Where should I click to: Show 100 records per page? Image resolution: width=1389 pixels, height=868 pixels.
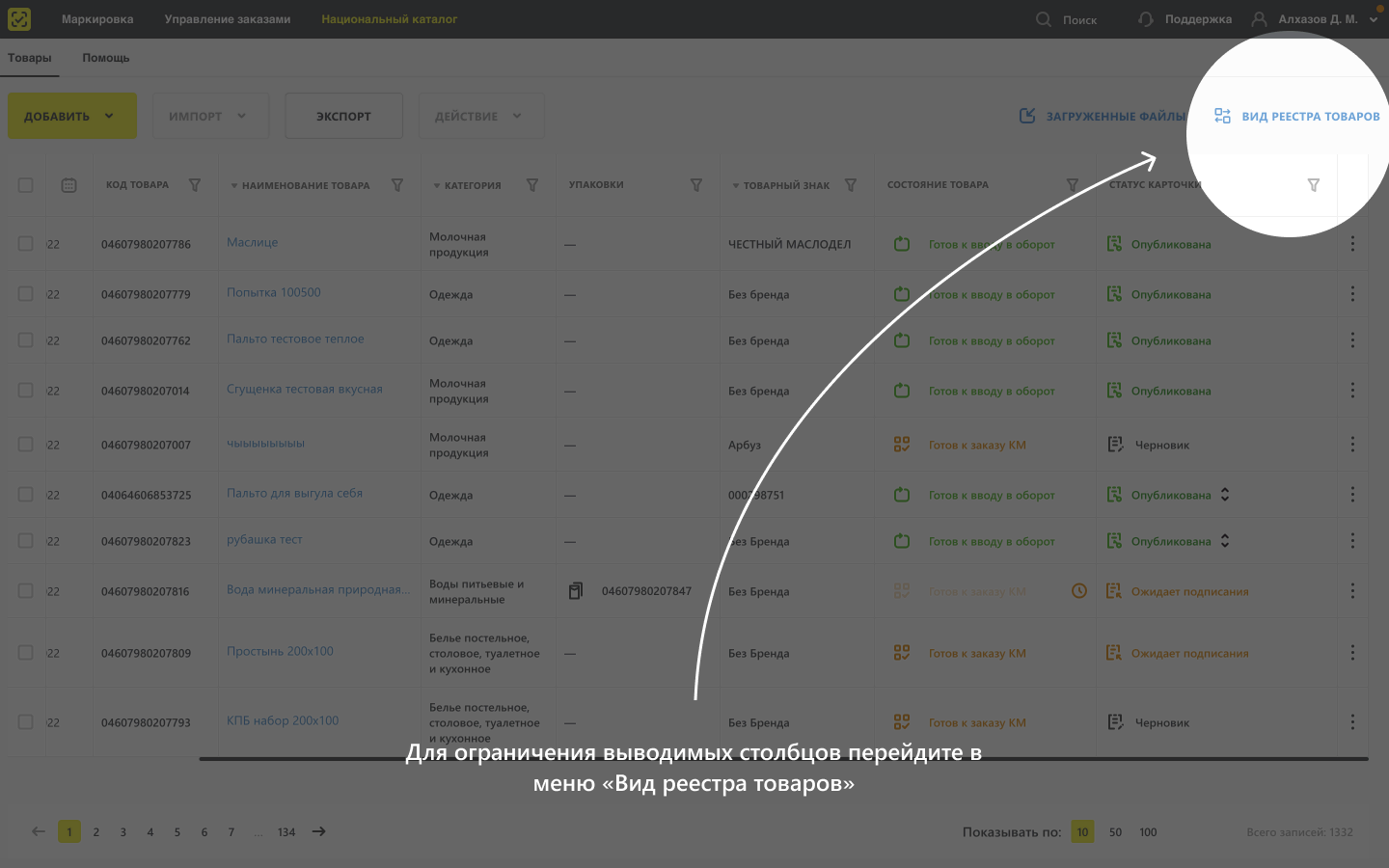(1148, 831)
